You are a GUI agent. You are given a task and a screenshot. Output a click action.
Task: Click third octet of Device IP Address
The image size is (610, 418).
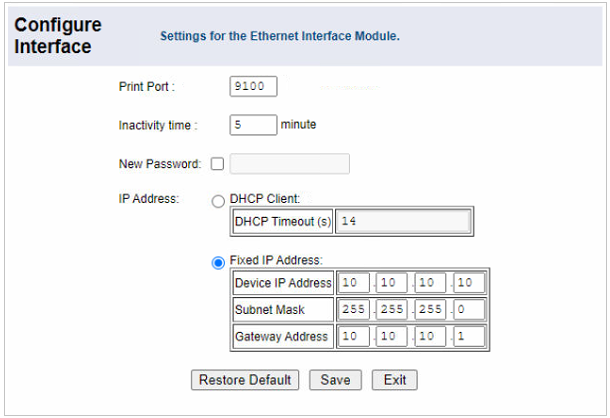(431, 284)
